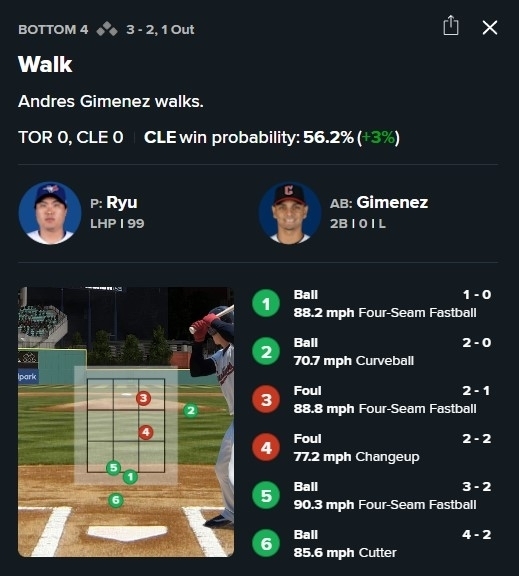
Task: Open Gimenez player name link
Action: (x=392, y=202)
